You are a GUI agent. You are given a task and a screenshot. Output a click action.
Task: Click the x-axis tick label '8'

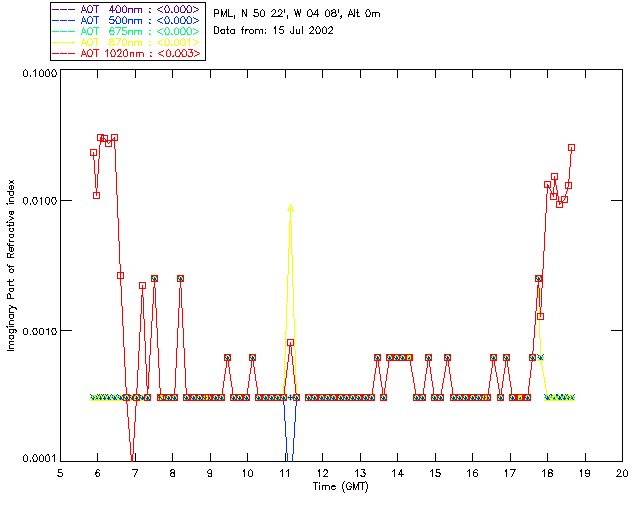click(173, 473)
